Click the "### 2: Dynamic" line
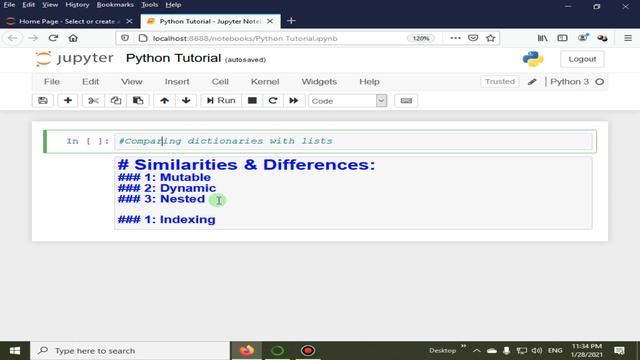 [167, 188]
